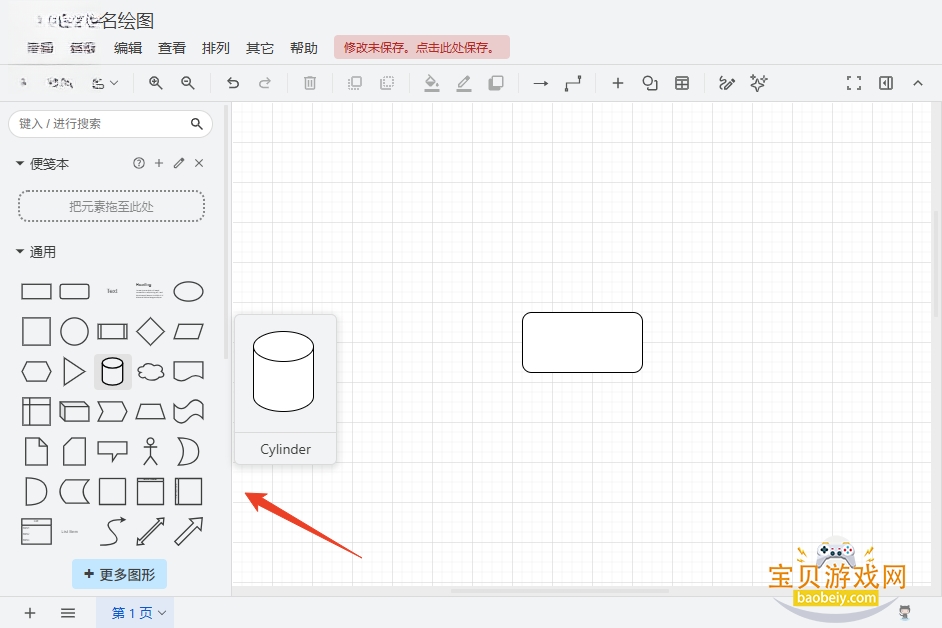Viewport: 942px width, 628px height.
Task: Toggle the shadow icon in toolbar
Action: pos(496,83)
